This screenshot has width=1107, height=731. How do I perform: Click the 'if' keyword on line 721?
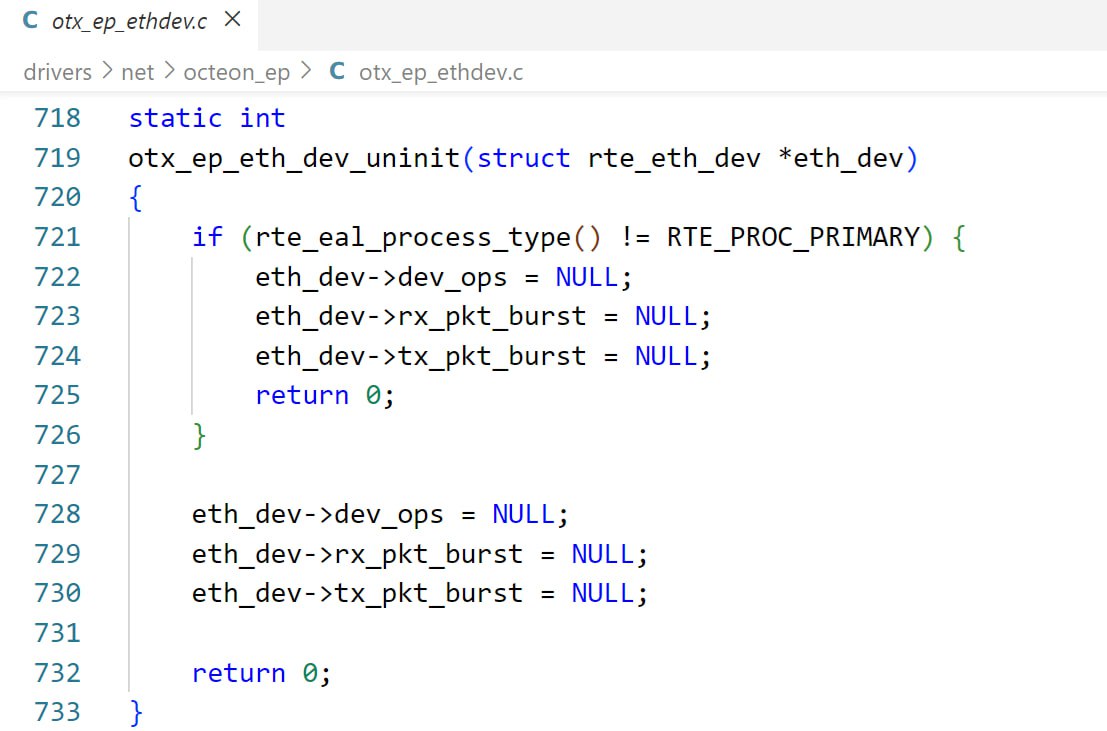tap(208, 237)
